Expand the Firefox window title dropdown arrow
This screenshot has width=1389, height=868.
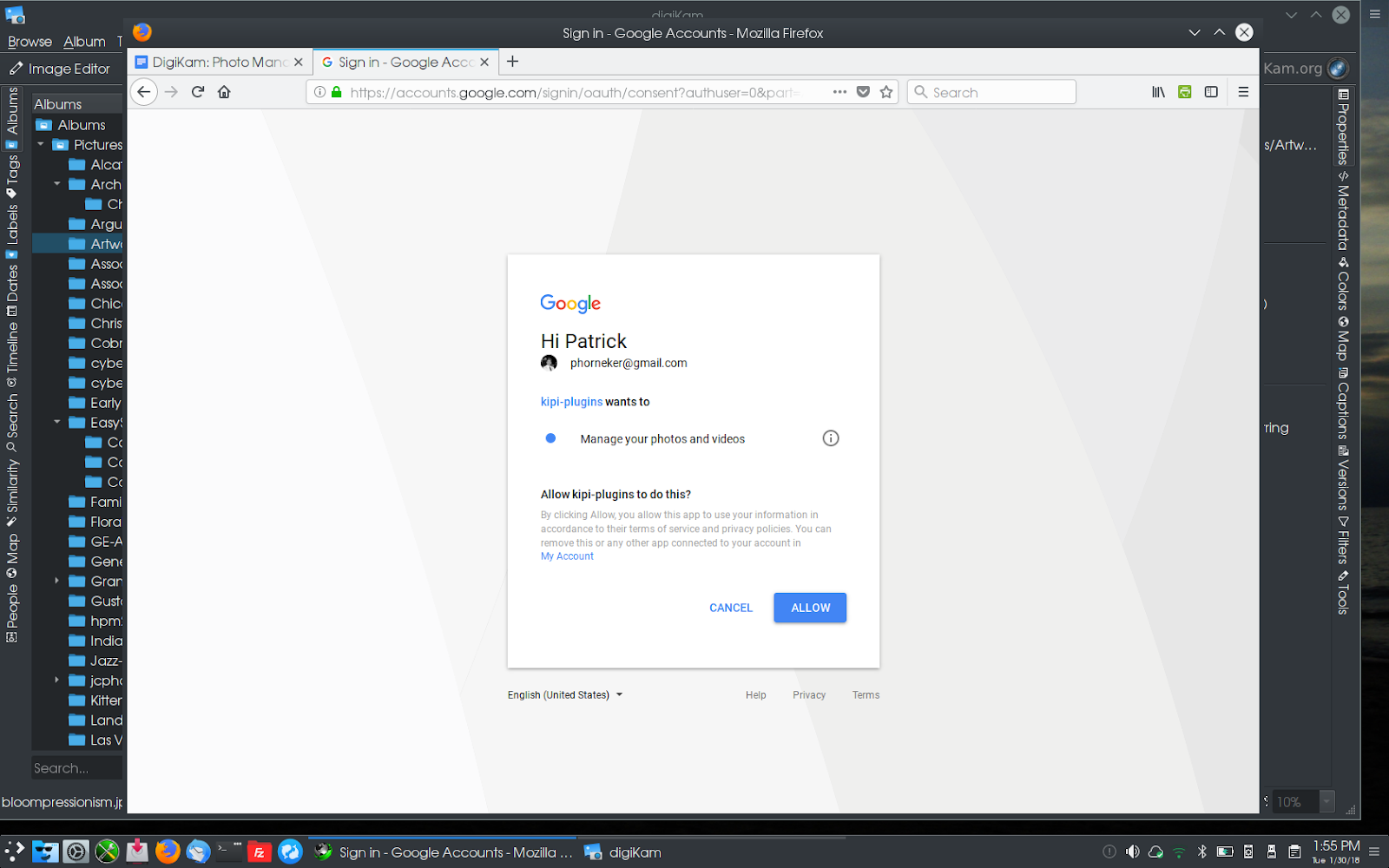coord(1195,33)
